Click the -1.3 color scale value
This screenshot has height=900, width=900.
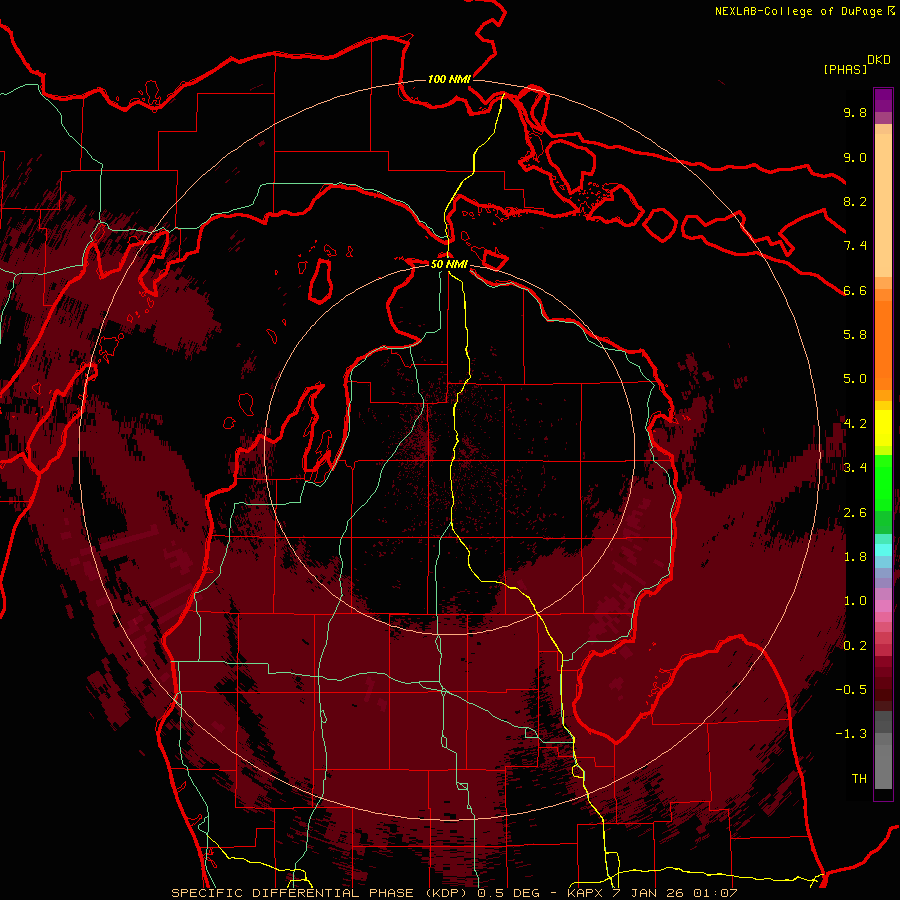(x=851, y=734)
